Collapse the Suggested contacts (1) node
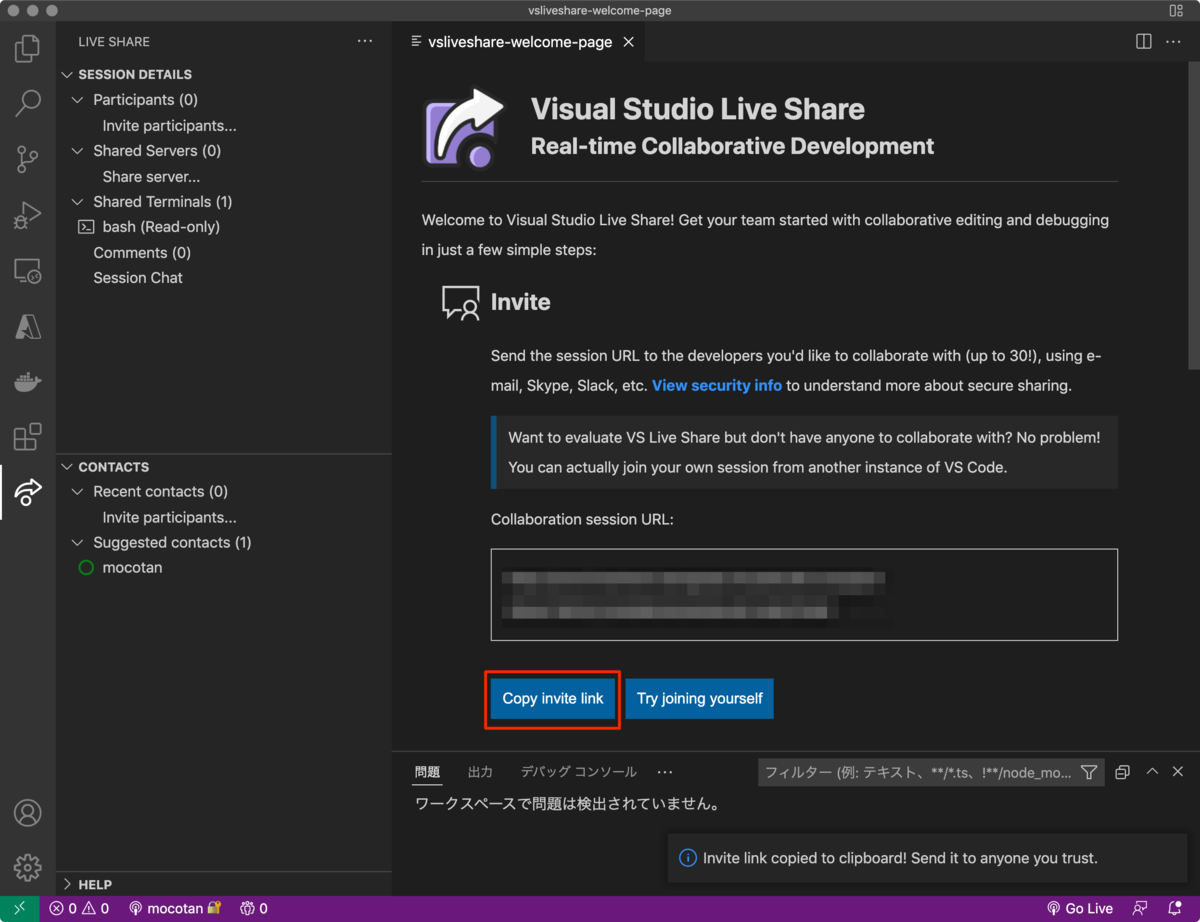This screenshot has width=1200, height=922. point(78,543)
